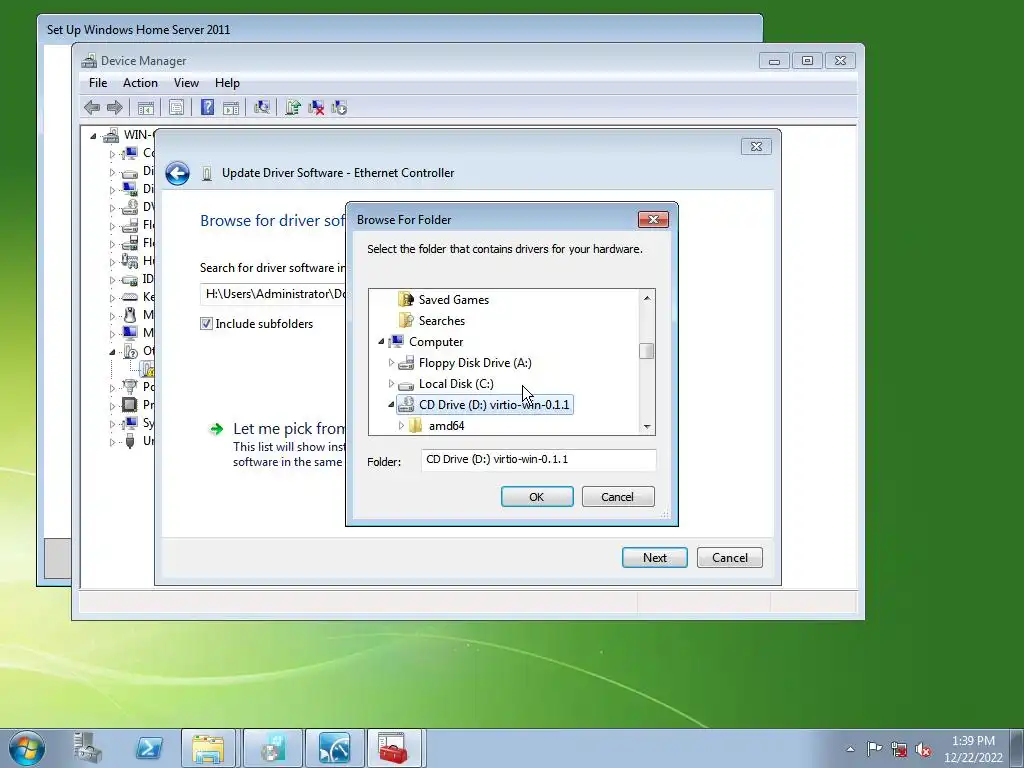The height and width of the screenshot is (768, 1024).
Task: Click the taskbar clock showing 1:39 PM
Action: 972,749
